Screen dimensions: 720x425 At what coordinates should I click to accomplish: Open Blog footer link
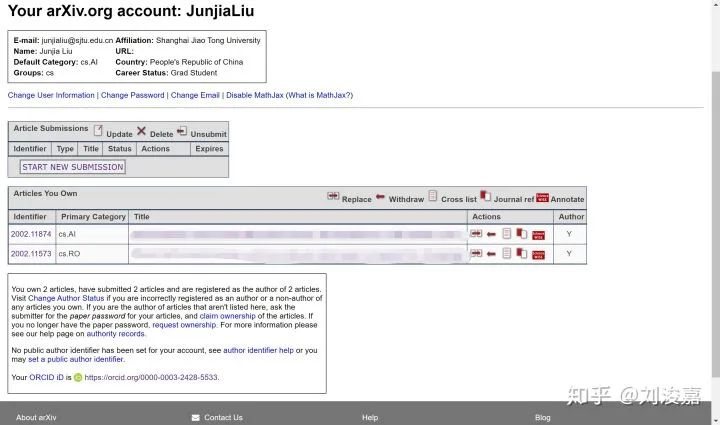click(x=542, y=418)
